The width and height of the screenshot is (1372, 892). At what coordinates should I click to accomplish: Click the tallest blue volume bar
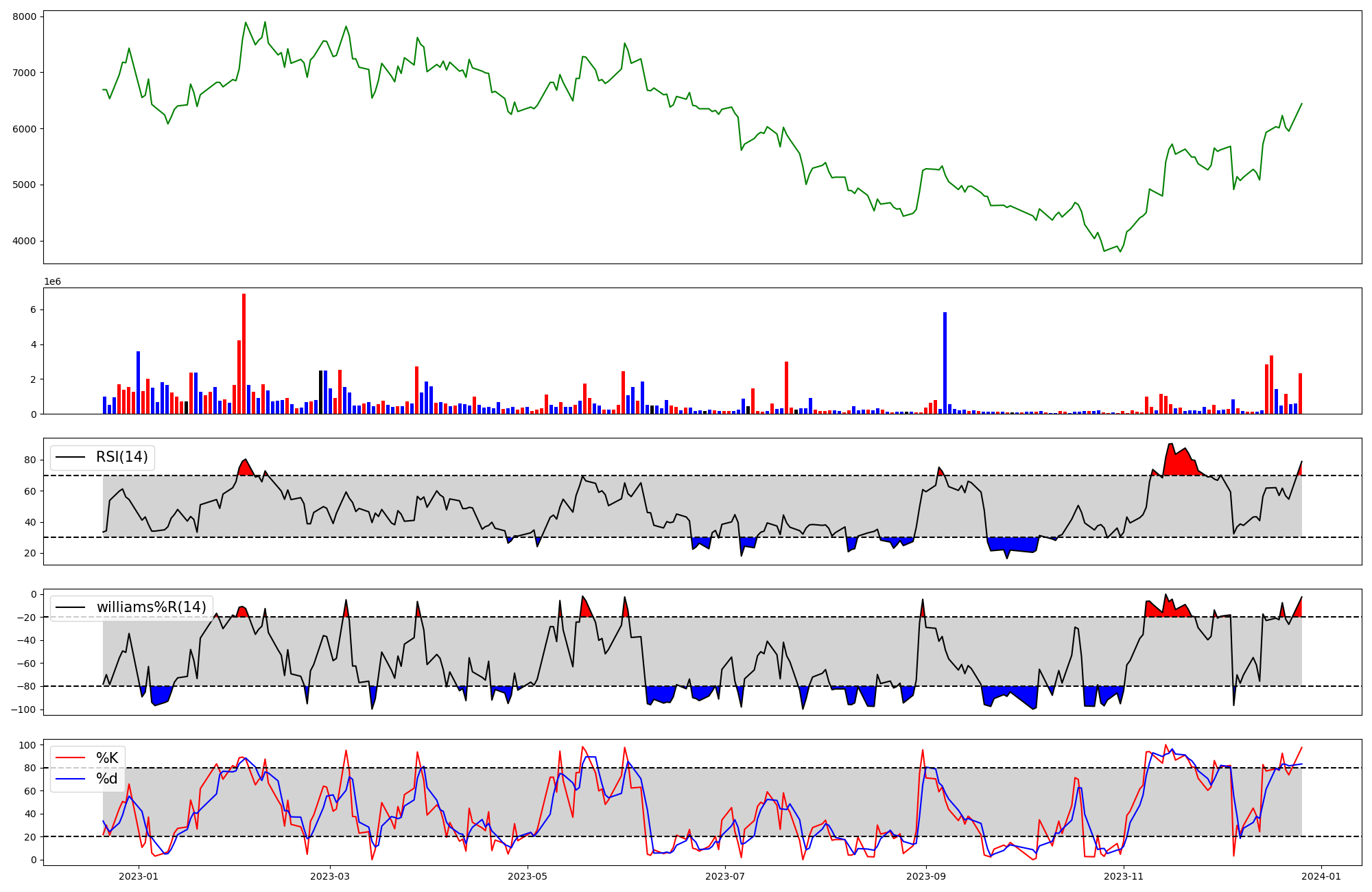[945, 364]
